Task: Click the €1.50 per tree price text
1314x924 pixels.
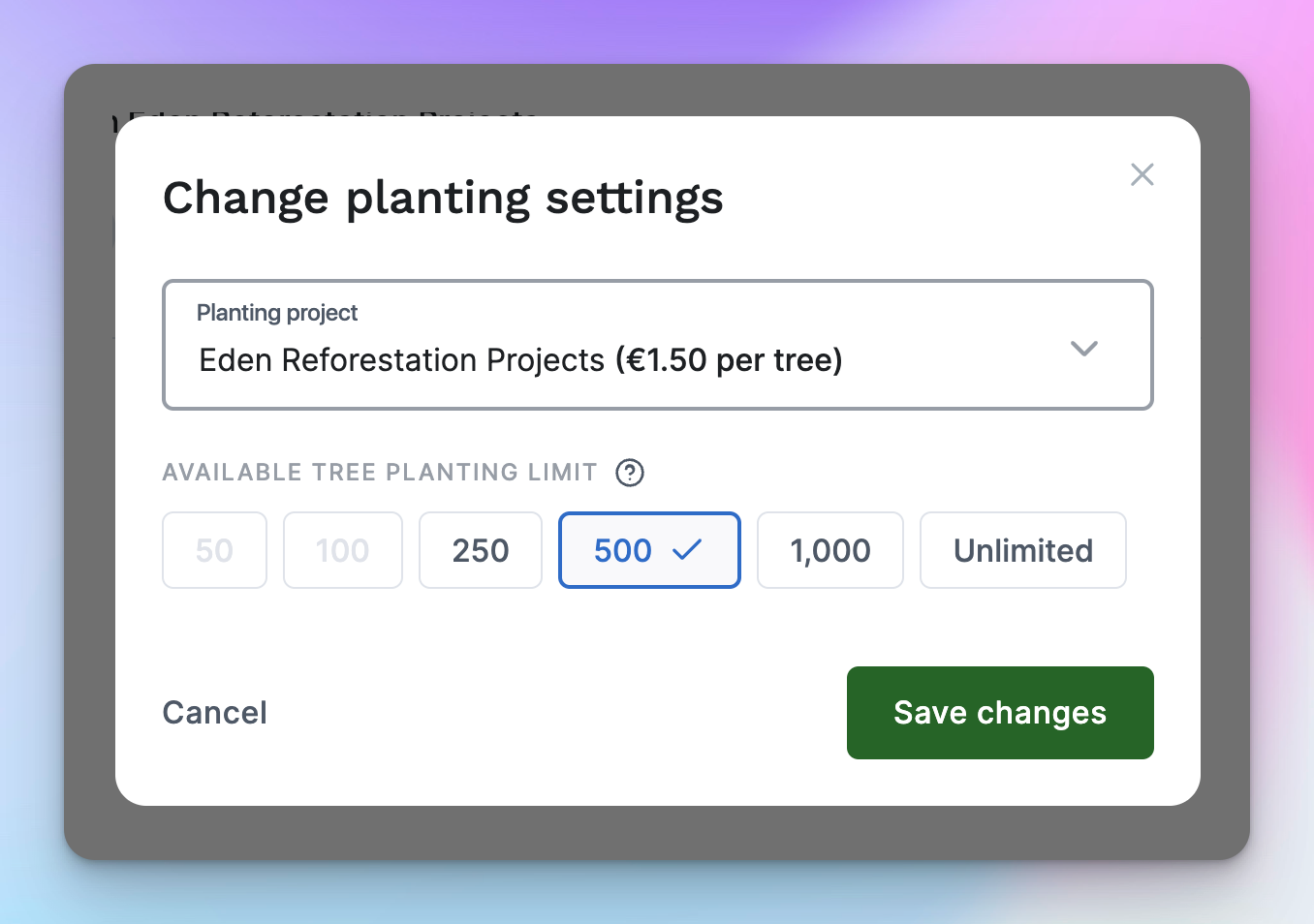Action: [729, 360]
